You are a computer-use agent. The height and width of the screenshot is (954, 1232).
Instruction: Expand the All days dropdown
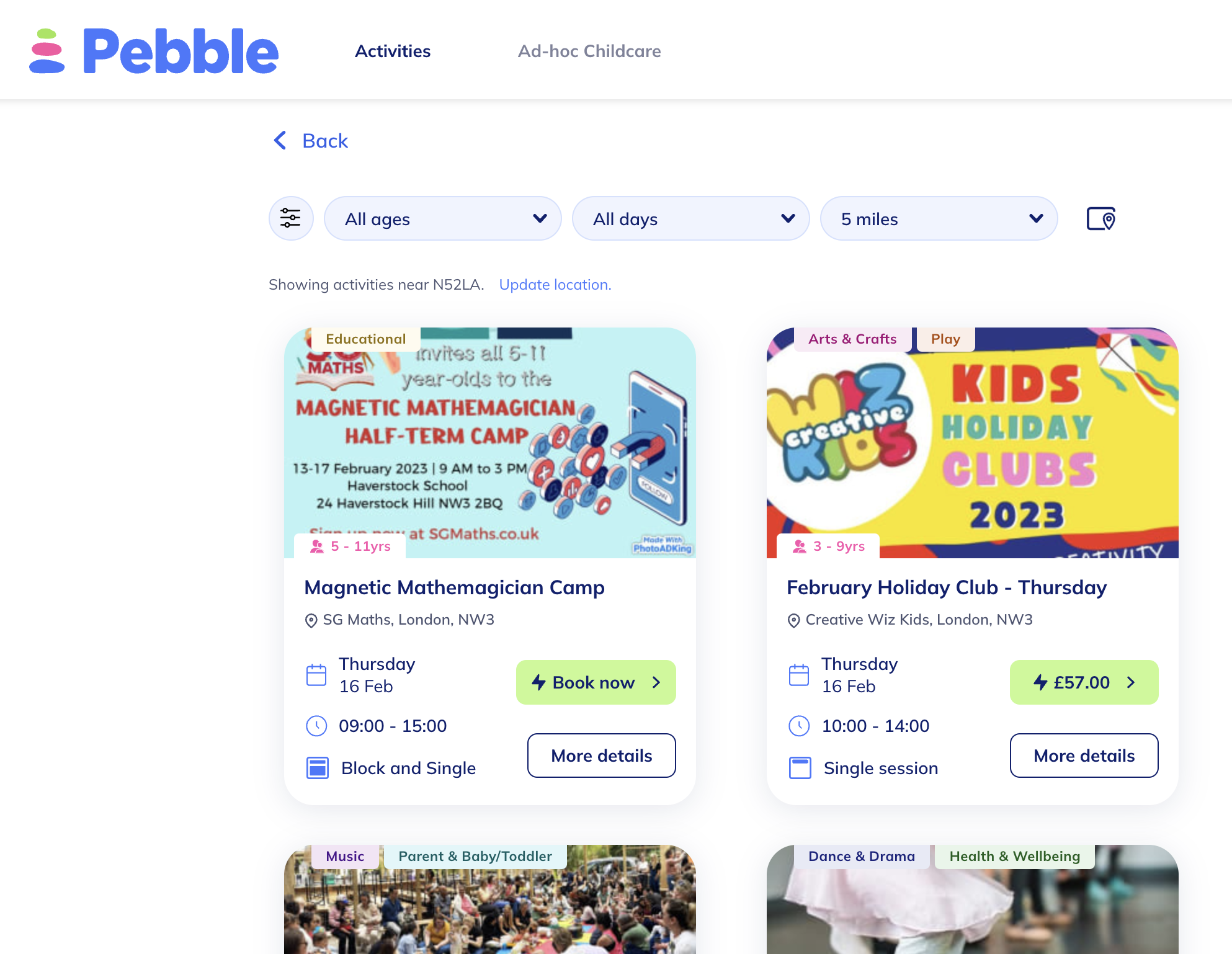click(x=691, y=218)
